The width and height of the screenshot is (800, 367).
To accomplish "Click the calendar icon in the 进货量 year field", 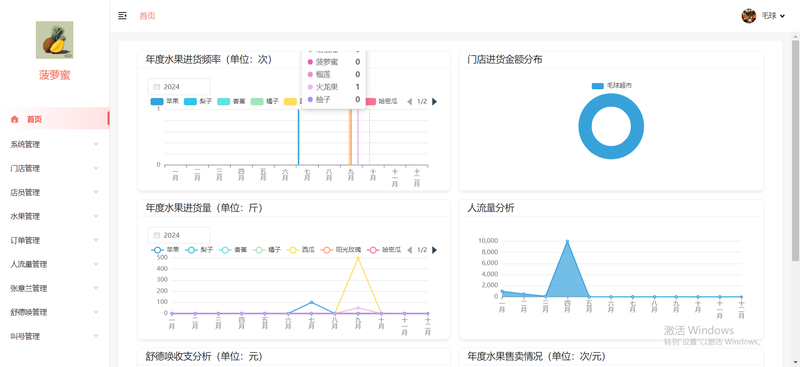I will pos(157,235).
